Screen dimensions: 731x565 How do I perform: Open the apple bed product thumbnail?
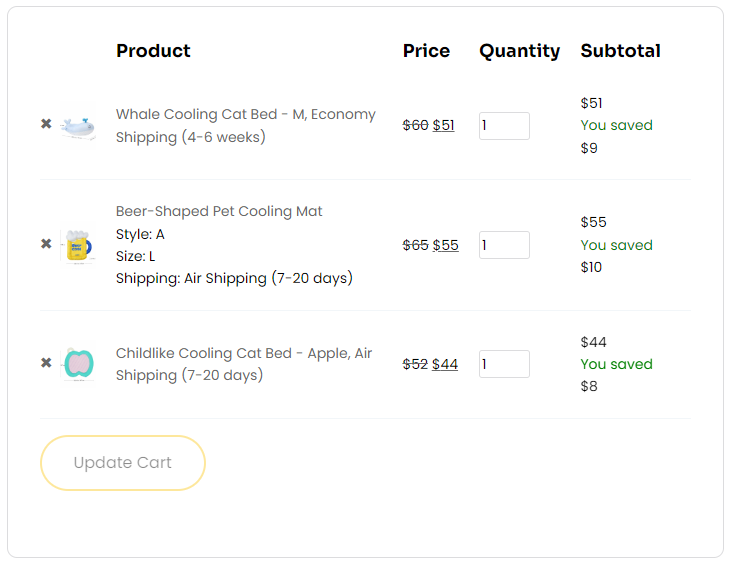(x=78, y=364)
